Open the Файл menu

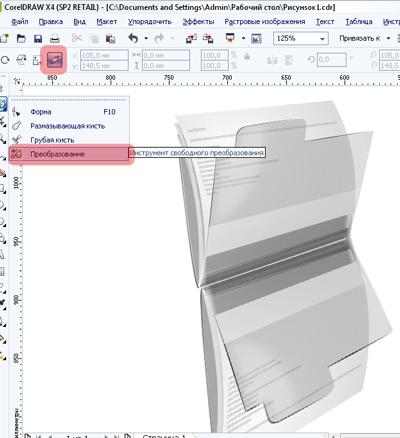[x=20, y=22]
